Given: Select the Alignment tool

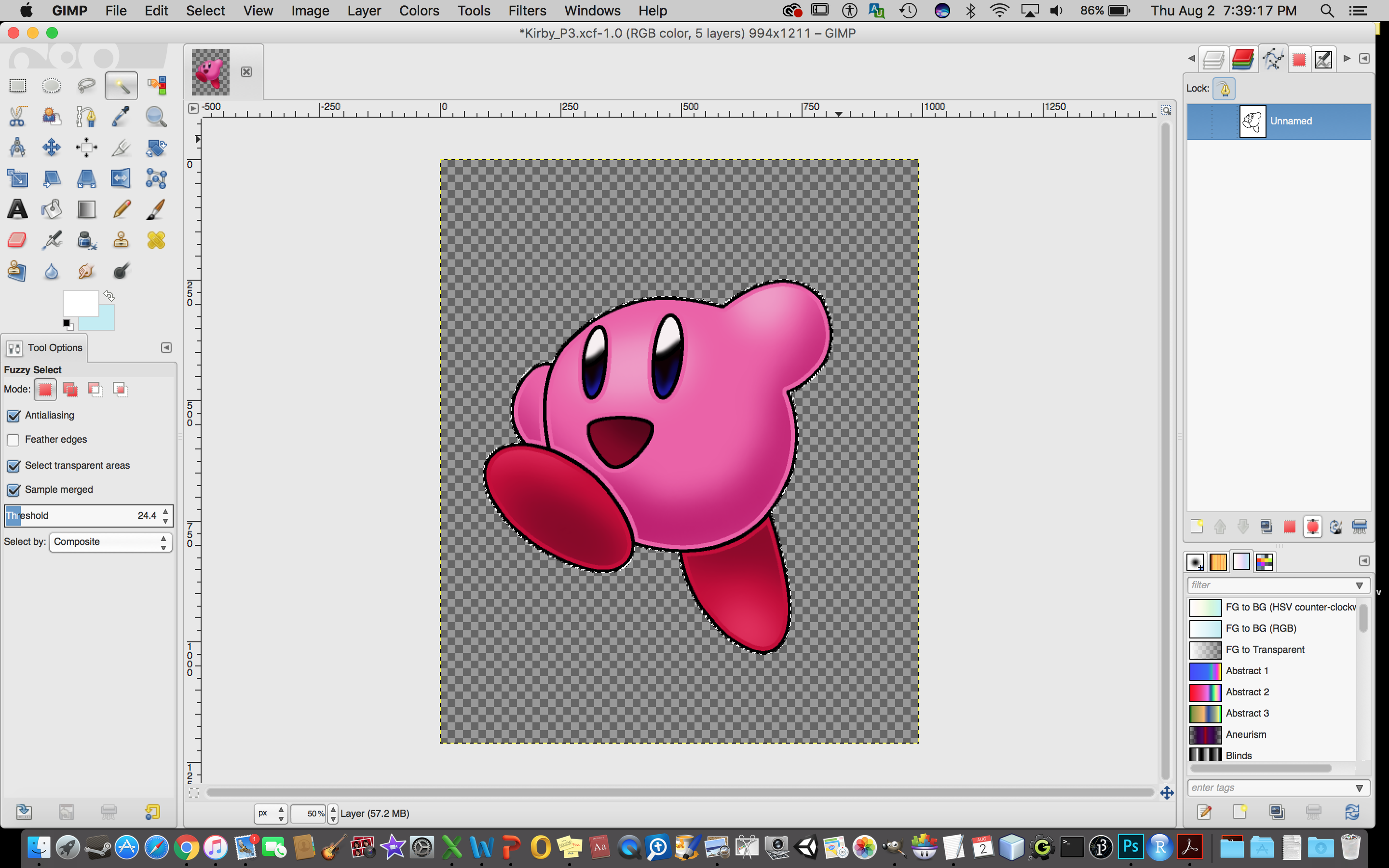Looking at the screenshot, I should point(86,148).
